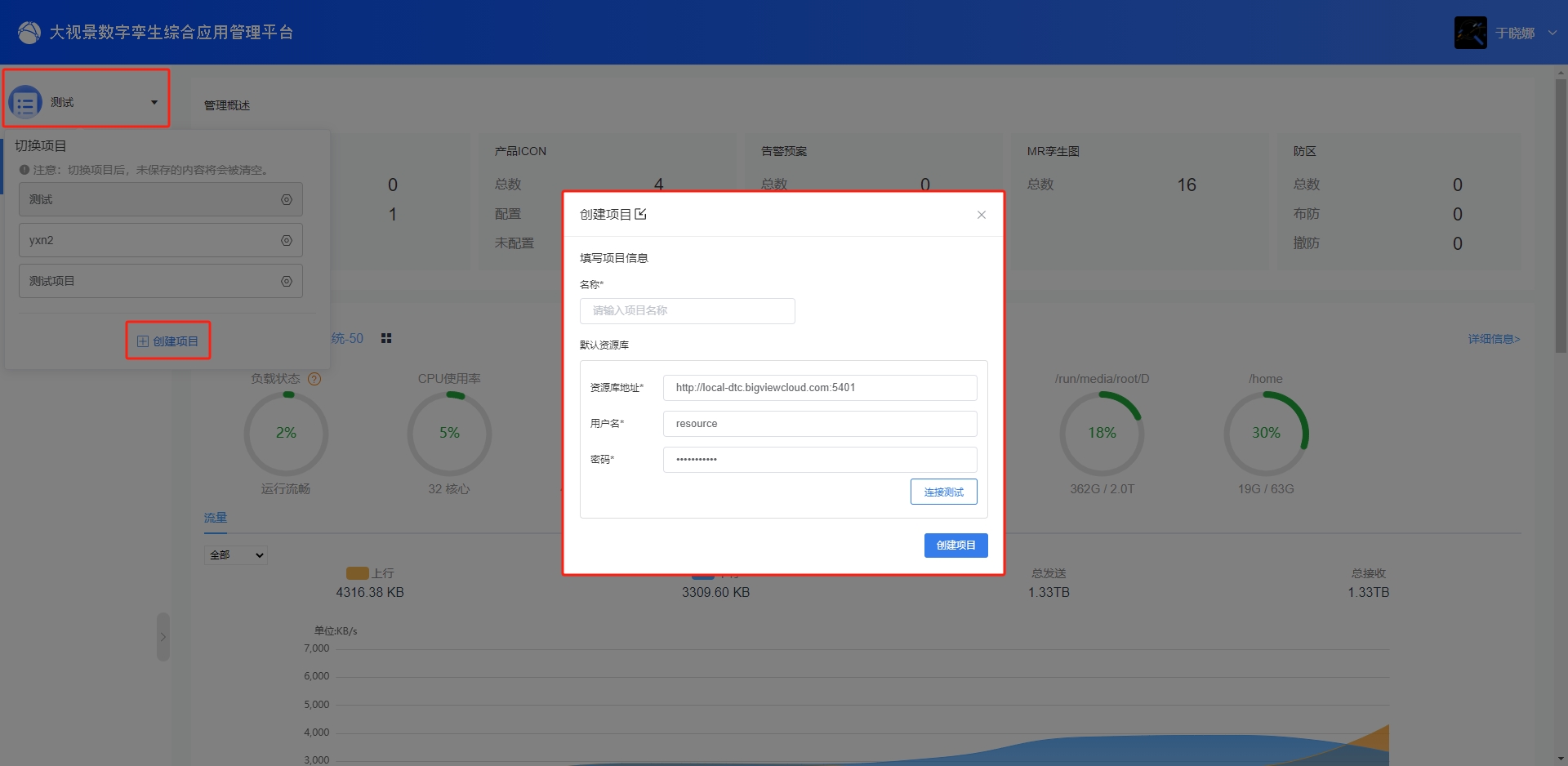Expand the 测试 project switch dropdown
This screenshot has width=1568, height=766.
point(154,102)
